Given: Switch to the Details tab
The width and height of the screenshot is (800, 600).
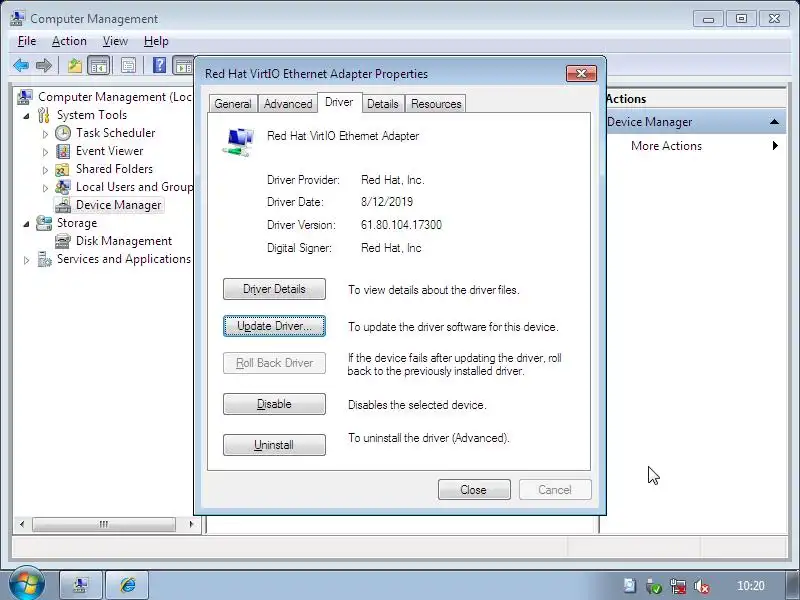Looking at the screenshot, I should point(383,104).
